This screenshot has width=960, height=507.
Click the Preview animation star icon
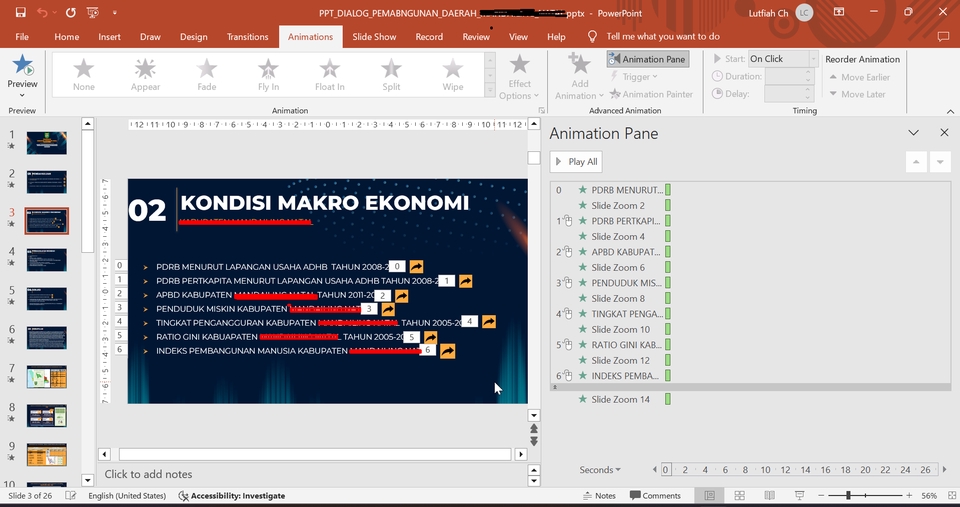[x=23, y=64]
